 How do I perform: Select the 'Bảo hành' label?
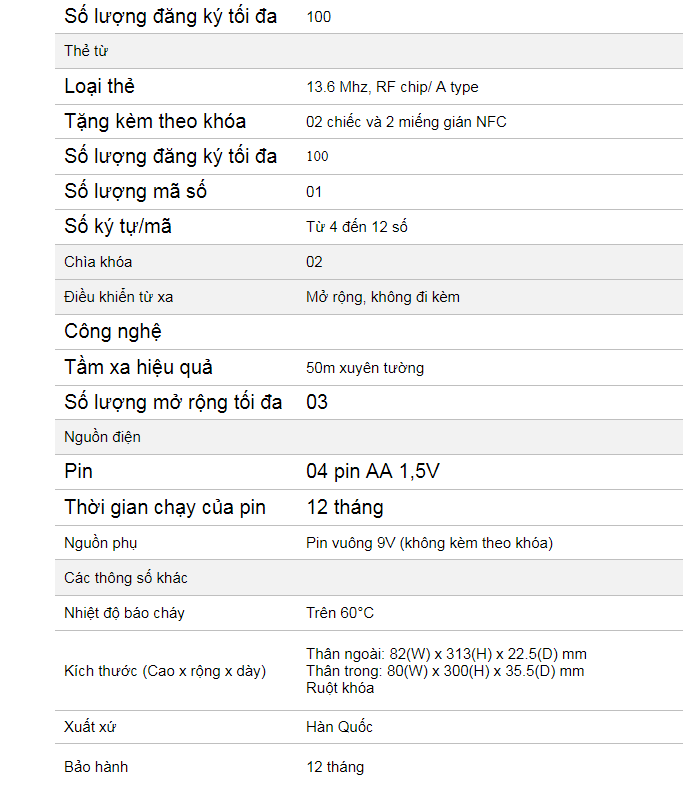pos(96,767)
